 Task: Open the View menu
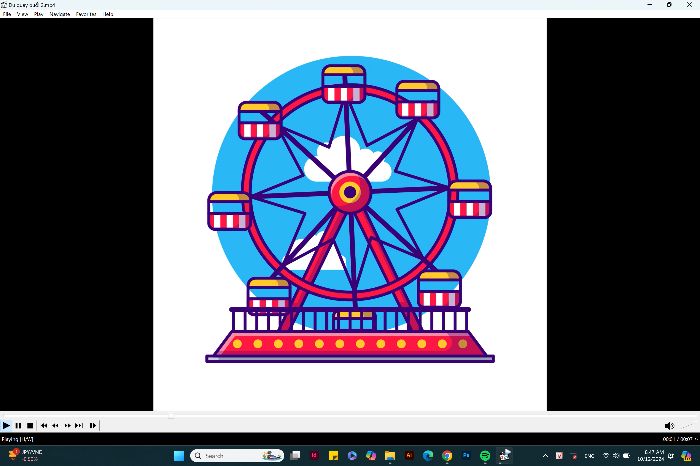(22, 14)
